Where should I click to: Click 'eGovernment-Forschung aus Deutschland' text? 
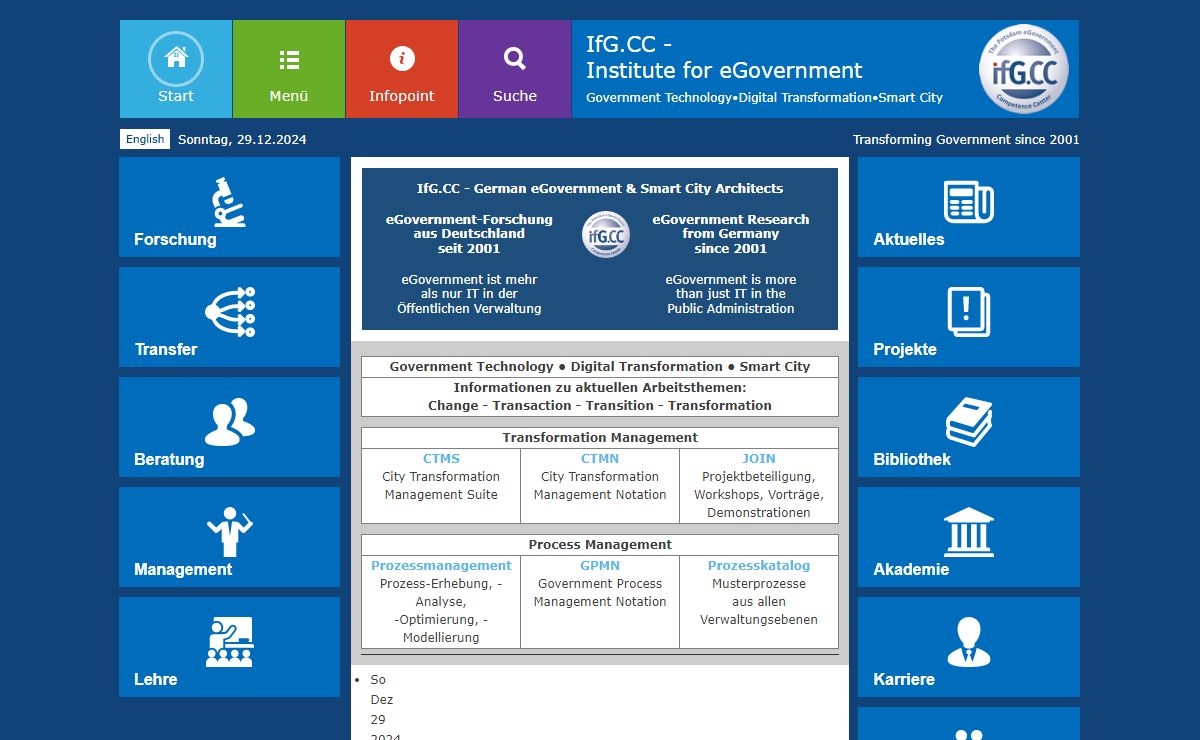[469, 234]
